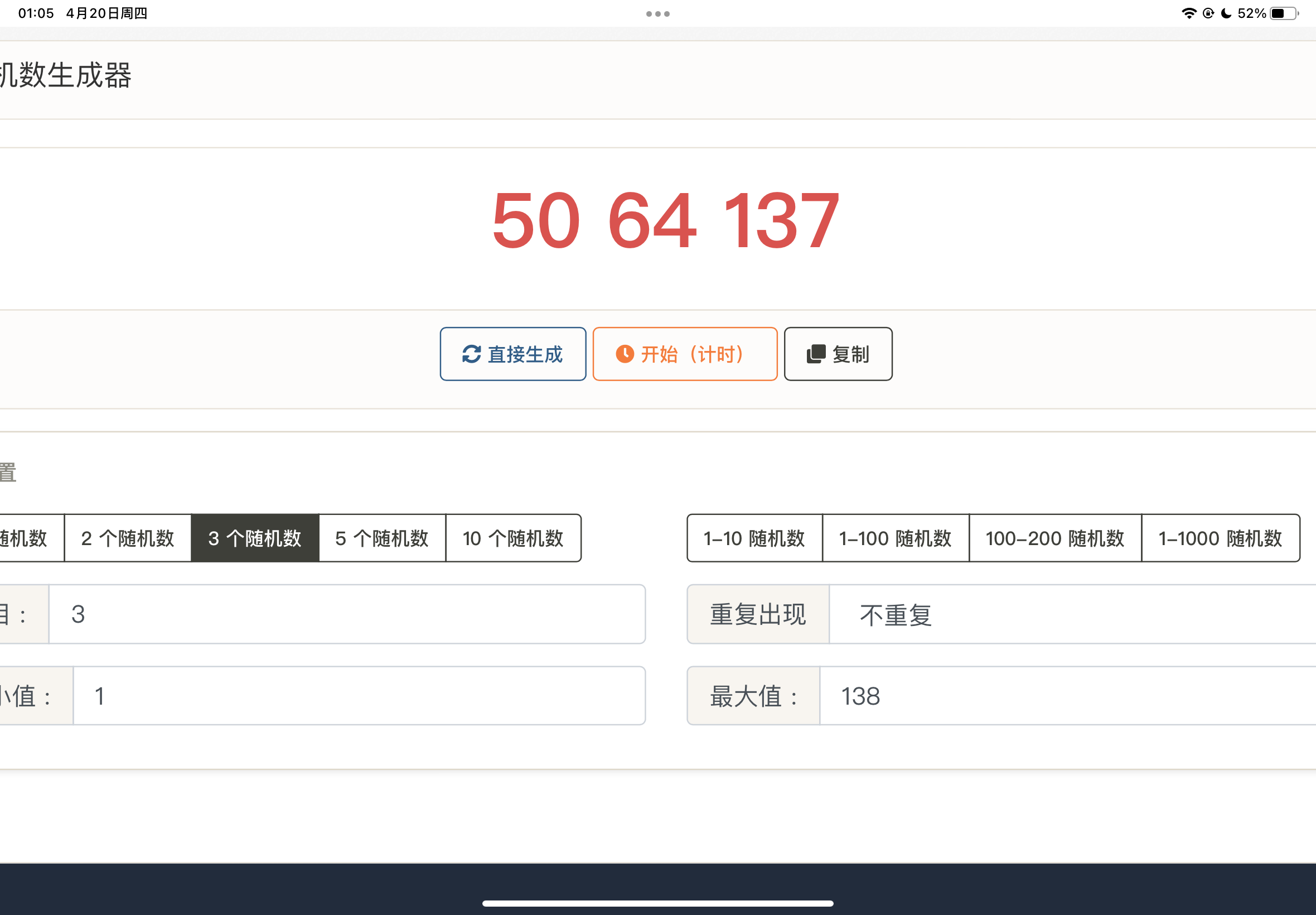Choose the 1-1000 随机数 range preset
The image size is (1316, 915).
pyautogui.click(x=1220, y=538)
